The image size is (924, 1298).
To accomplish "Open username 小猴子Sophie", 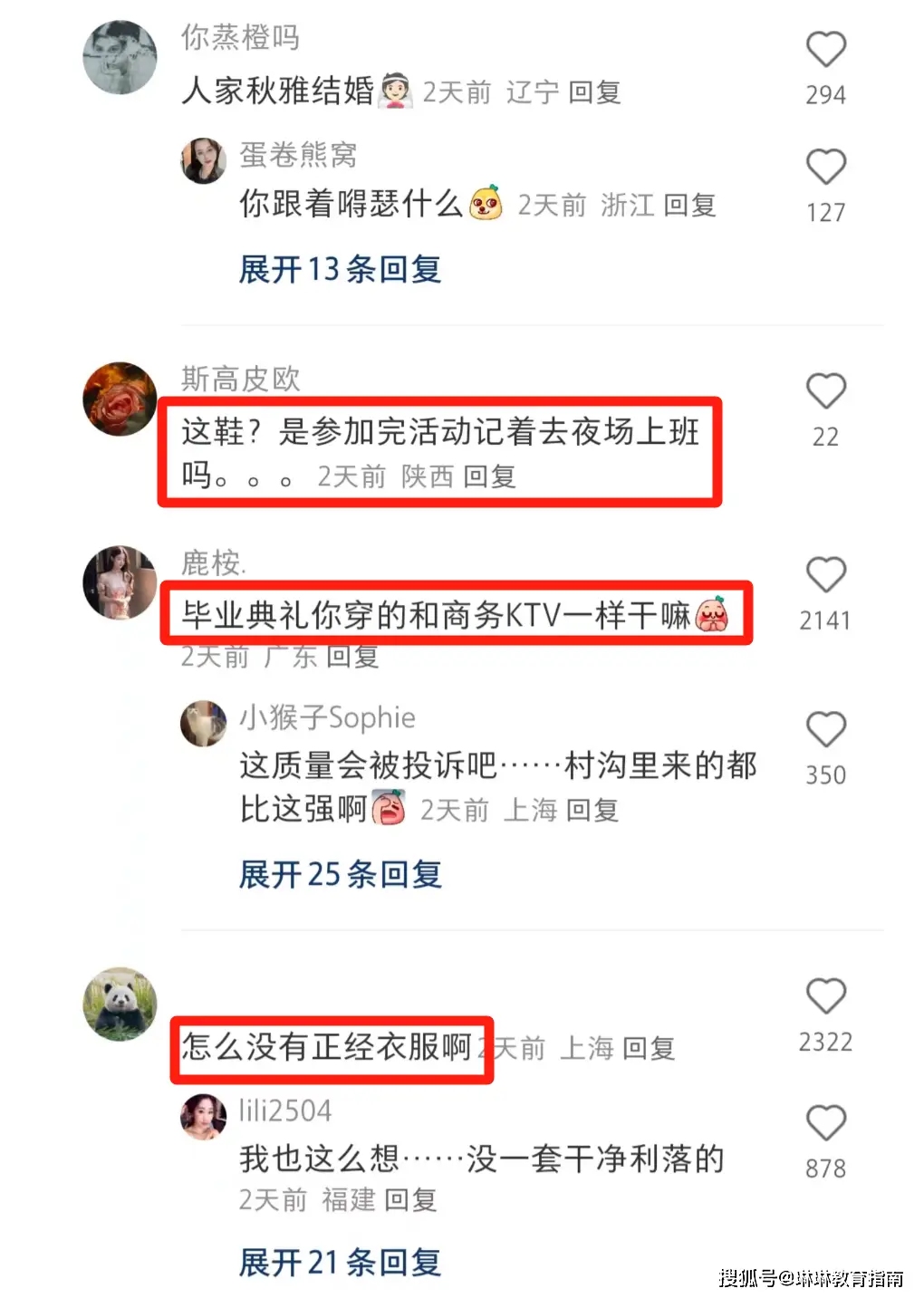I will pos(327,718).
